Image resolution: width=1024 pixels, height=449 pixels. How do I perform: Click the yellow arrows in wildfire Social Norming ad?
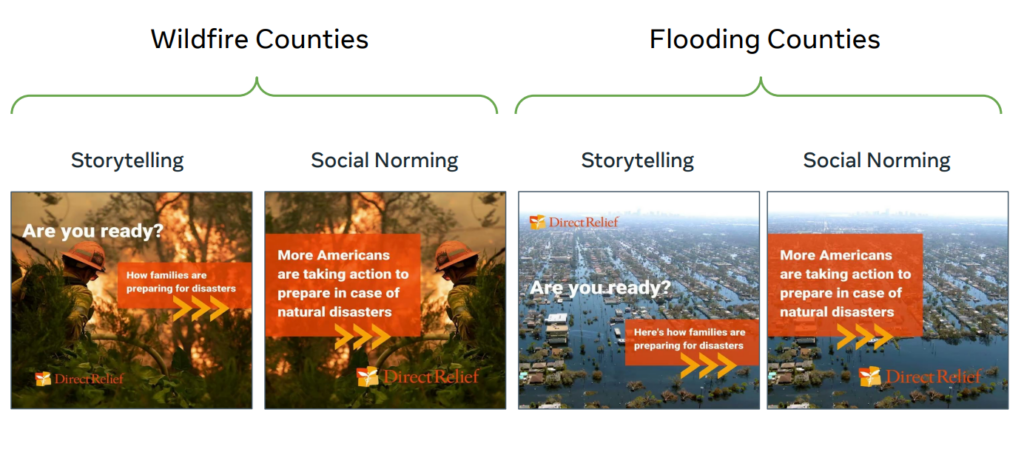click(363, 337)
